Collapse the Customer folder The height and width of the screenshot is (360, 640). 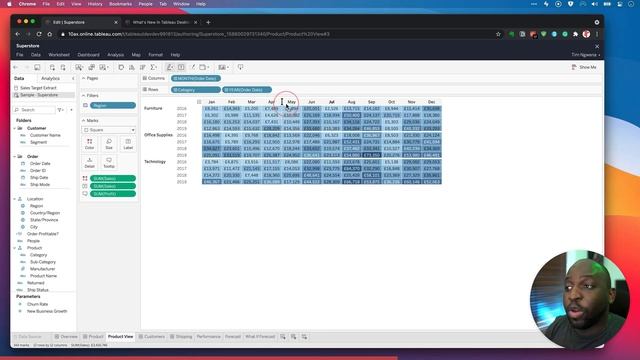point(15,128)
